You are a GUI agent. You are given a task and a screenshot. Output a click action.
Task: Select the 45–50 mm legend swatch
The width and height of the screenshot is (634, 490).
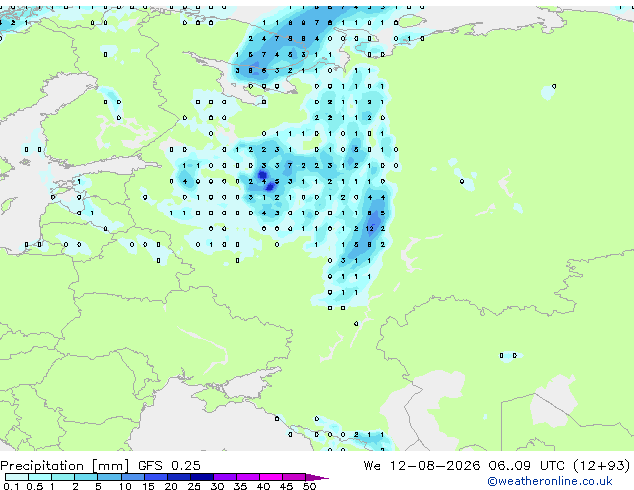coord(294,477)
